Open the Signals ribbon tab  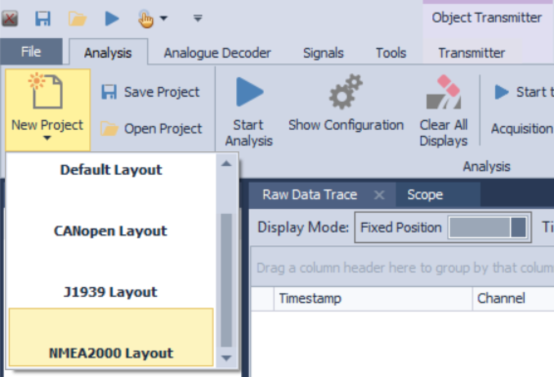323,53
